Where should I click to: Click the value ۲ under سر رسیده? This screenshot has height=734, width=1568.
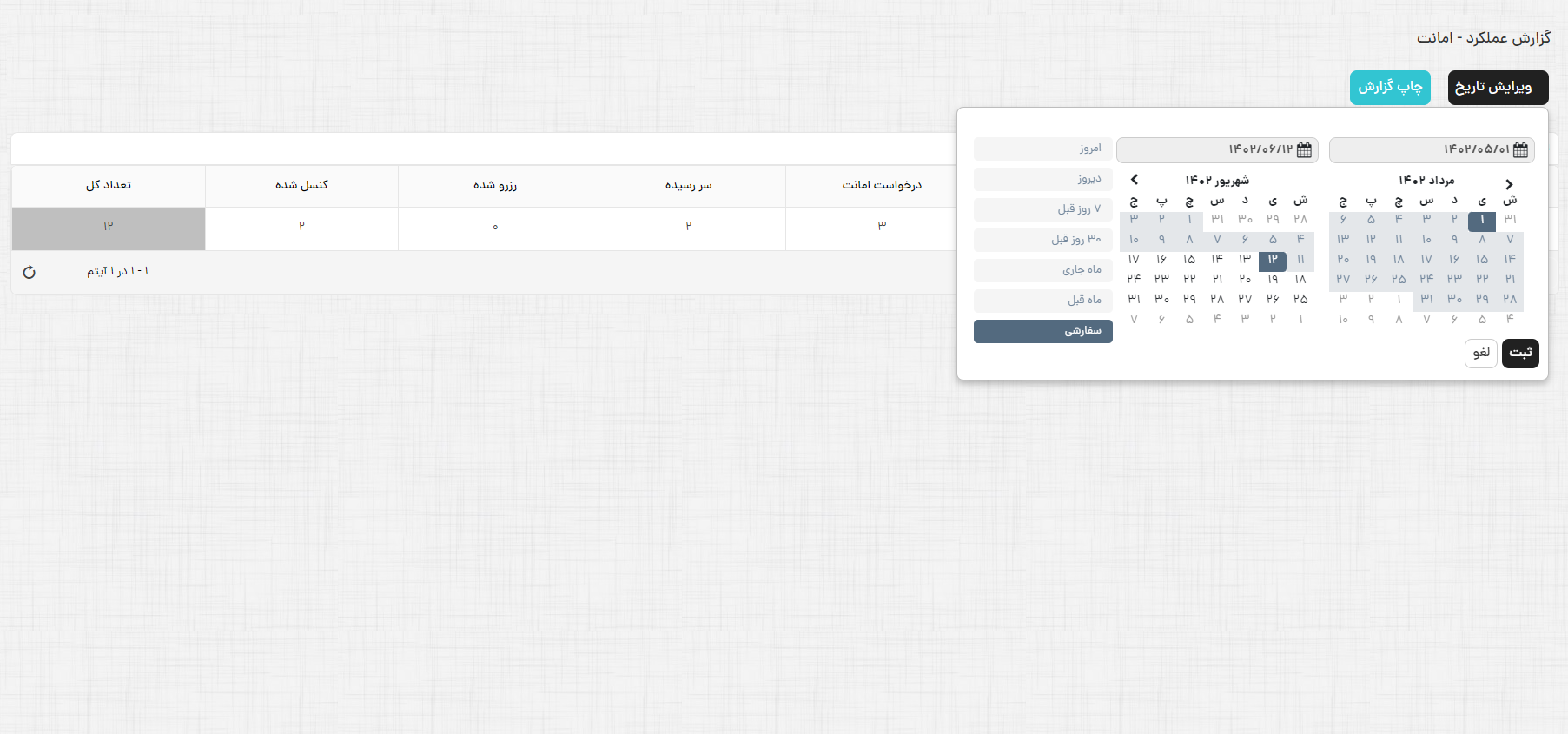point(689,227)
